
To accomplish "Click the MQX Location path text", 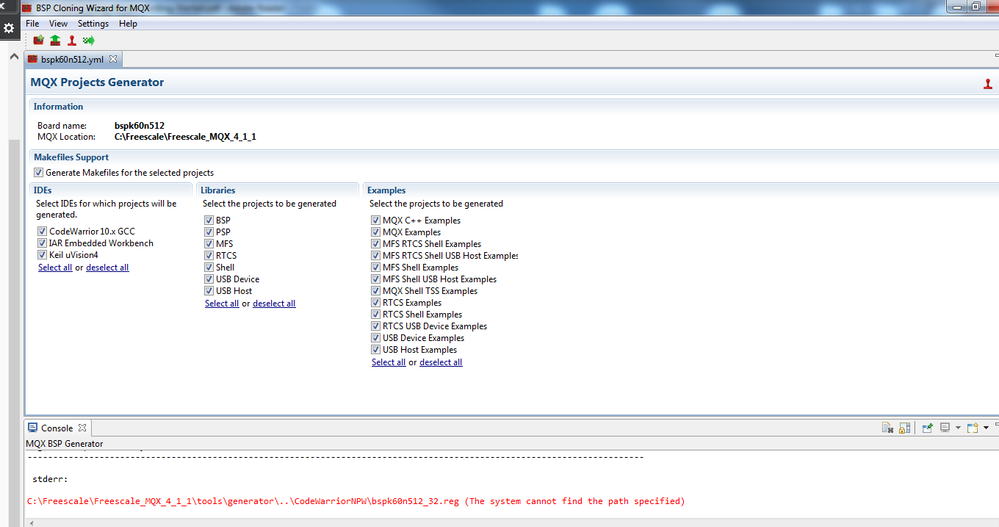I will click(185, 136).
